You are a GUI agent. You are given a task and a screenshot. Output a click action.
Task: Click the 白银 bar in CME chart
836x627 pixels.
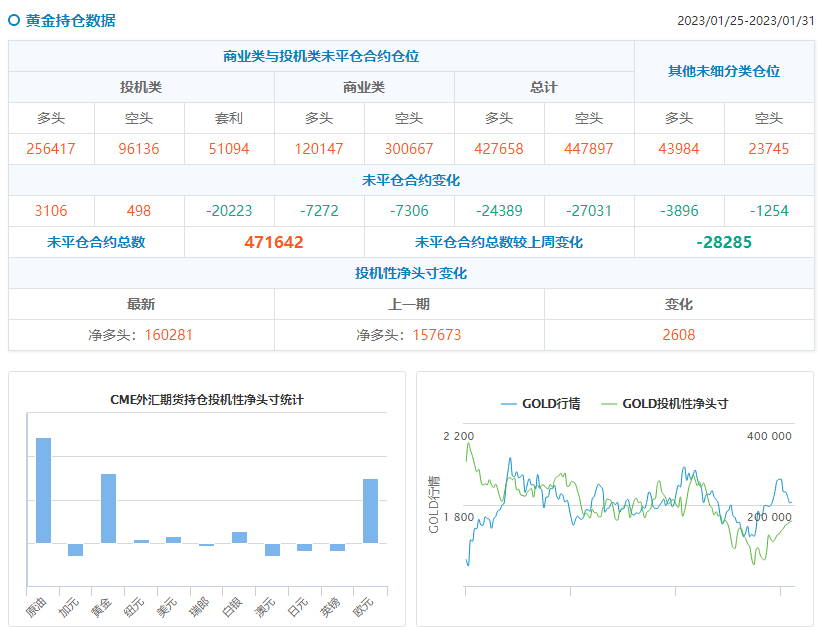[x=239, y=537]
